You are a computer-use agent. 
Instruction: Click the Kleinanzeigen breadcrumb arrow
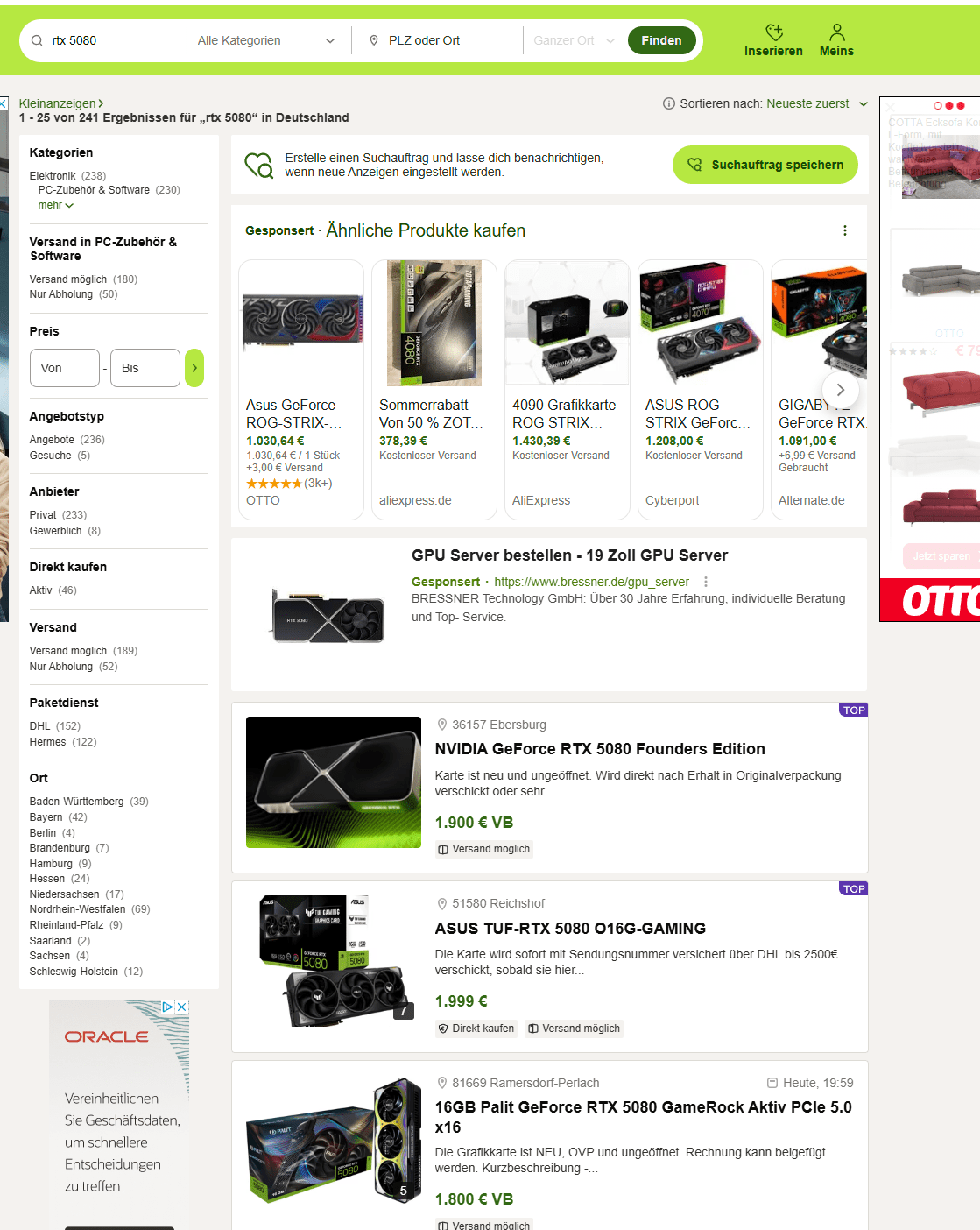101,103
